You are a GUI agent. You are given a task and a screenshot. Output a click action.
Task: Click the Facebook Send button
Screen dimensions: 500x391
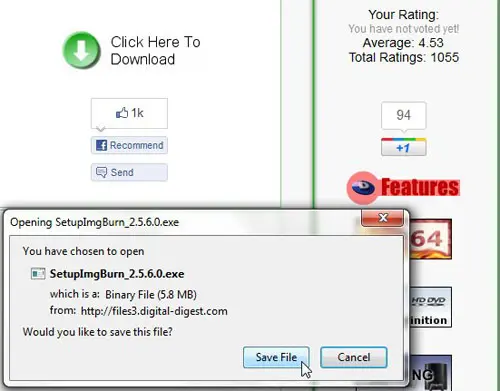coord(129,172)
